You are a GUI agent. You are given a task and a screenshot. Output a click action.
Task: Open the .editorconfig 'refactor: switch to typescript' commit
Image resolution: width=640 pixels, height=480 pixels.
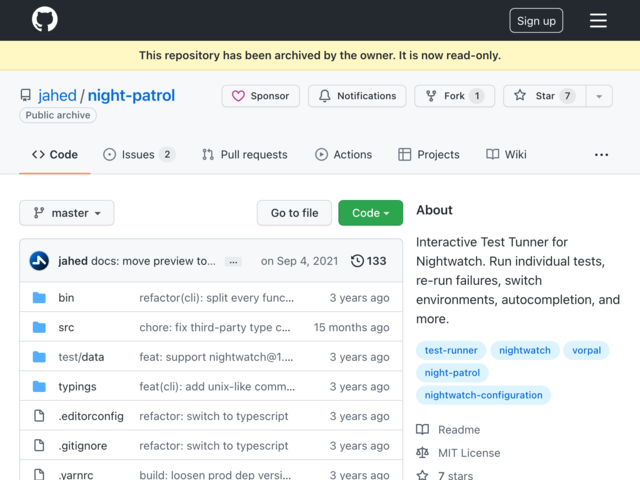(x=213, y=416)
